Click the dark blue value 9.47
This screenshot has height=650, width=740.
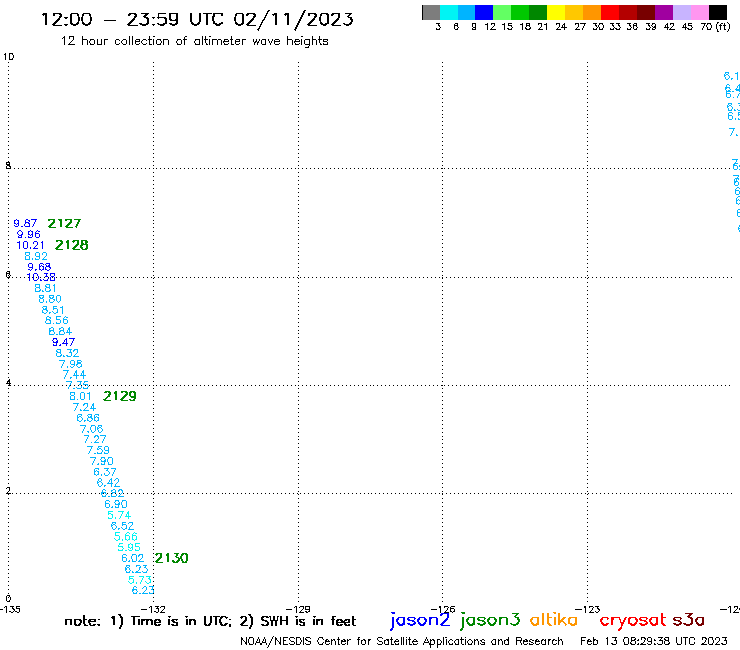tap(63, 342)
